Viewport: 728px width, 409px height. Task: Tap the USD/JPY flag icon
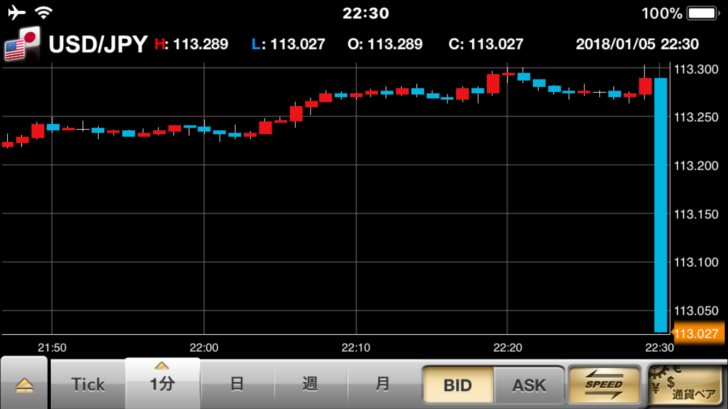21,44
